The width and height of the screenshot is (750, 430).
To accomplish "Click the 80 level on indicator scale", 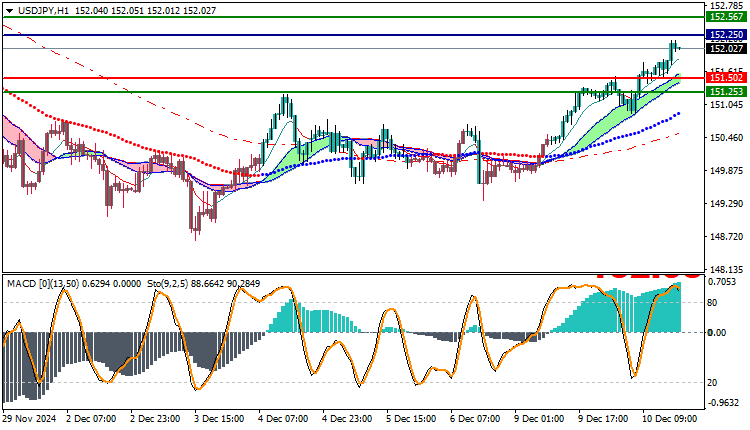I will tap(712, 302).
